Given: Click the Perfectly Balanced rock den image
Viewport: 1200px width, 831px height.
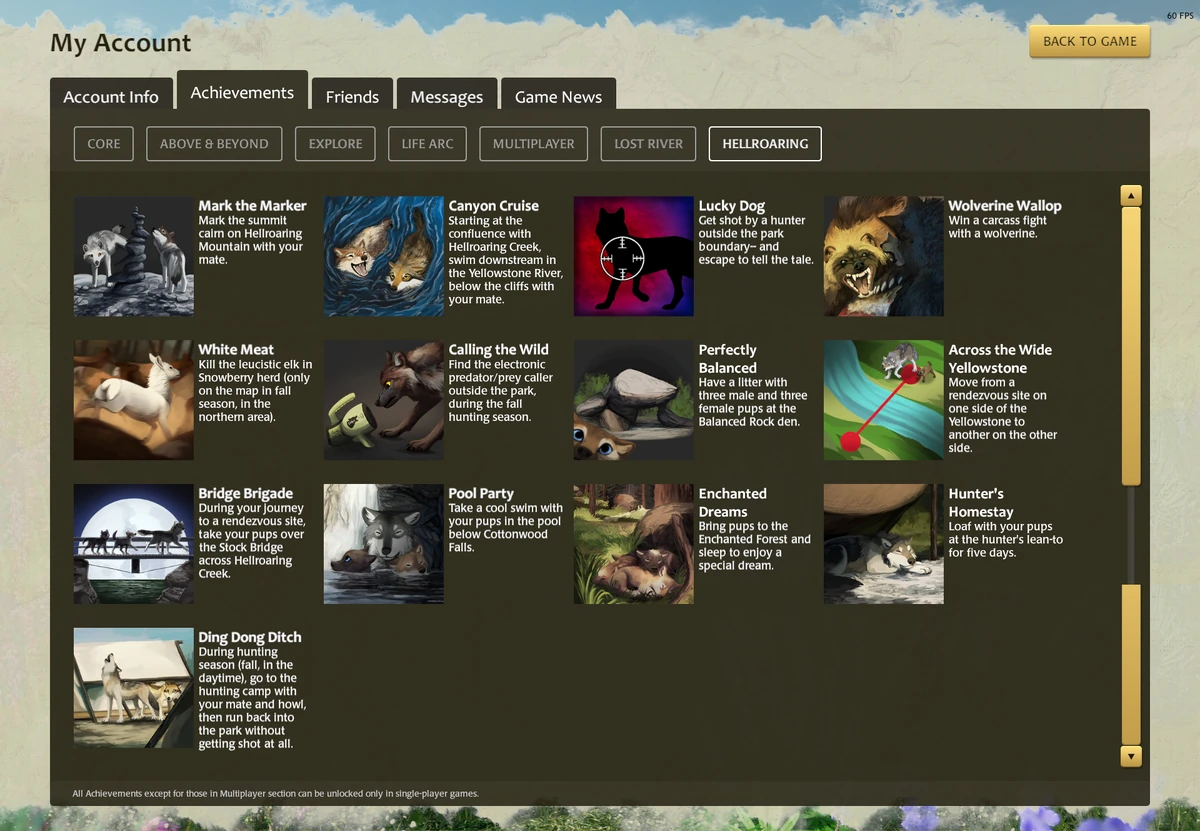Looking at the screenshot, I should coord(633,400).
